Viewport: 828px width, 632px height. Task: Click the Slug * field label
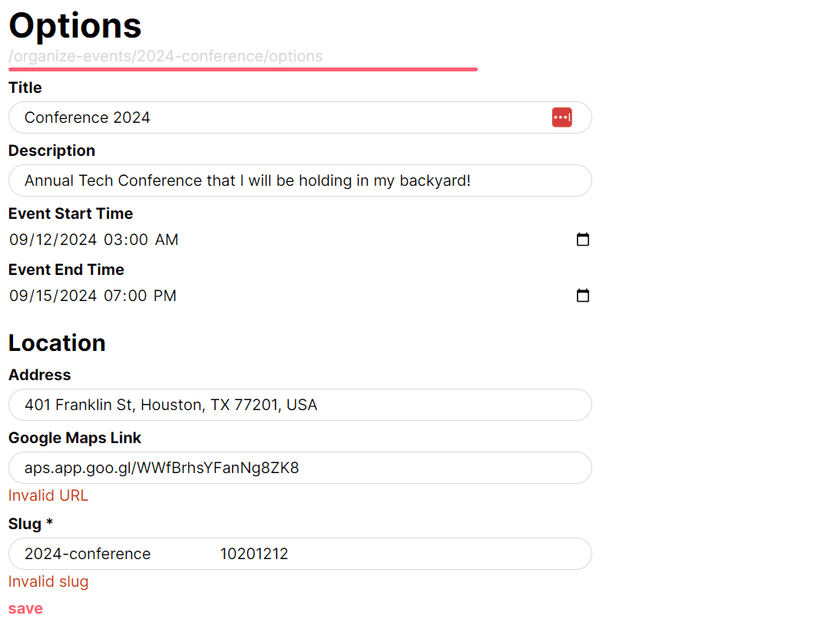(x=31, y=524)
